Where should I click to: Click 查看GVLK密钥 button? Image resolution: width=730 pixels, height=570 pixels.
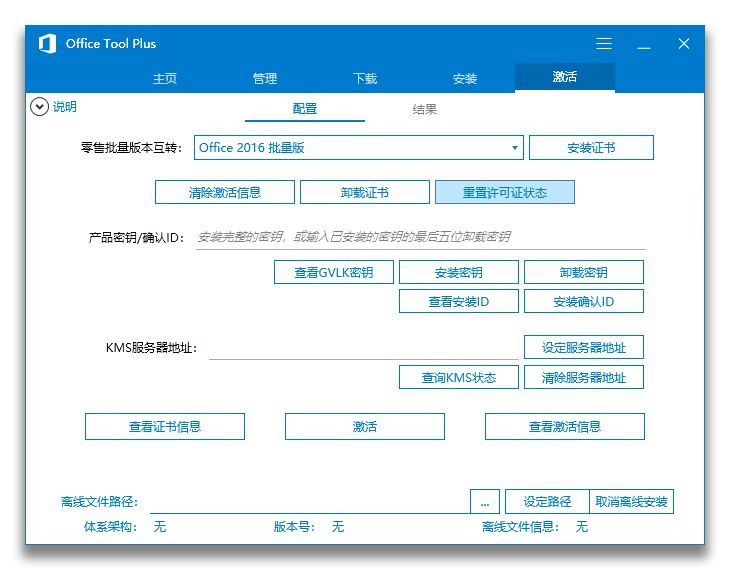pyautogui.click(x=334, y=272)
